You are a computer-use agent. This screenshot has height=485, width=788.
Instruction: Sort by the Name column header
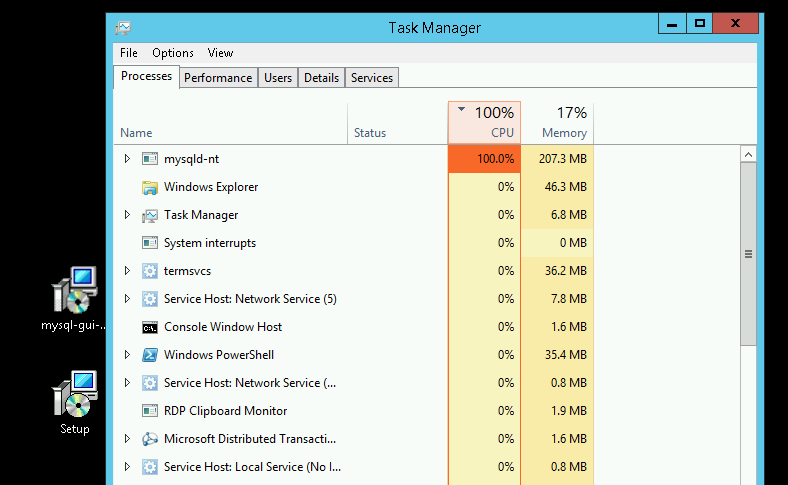point(231,124)
